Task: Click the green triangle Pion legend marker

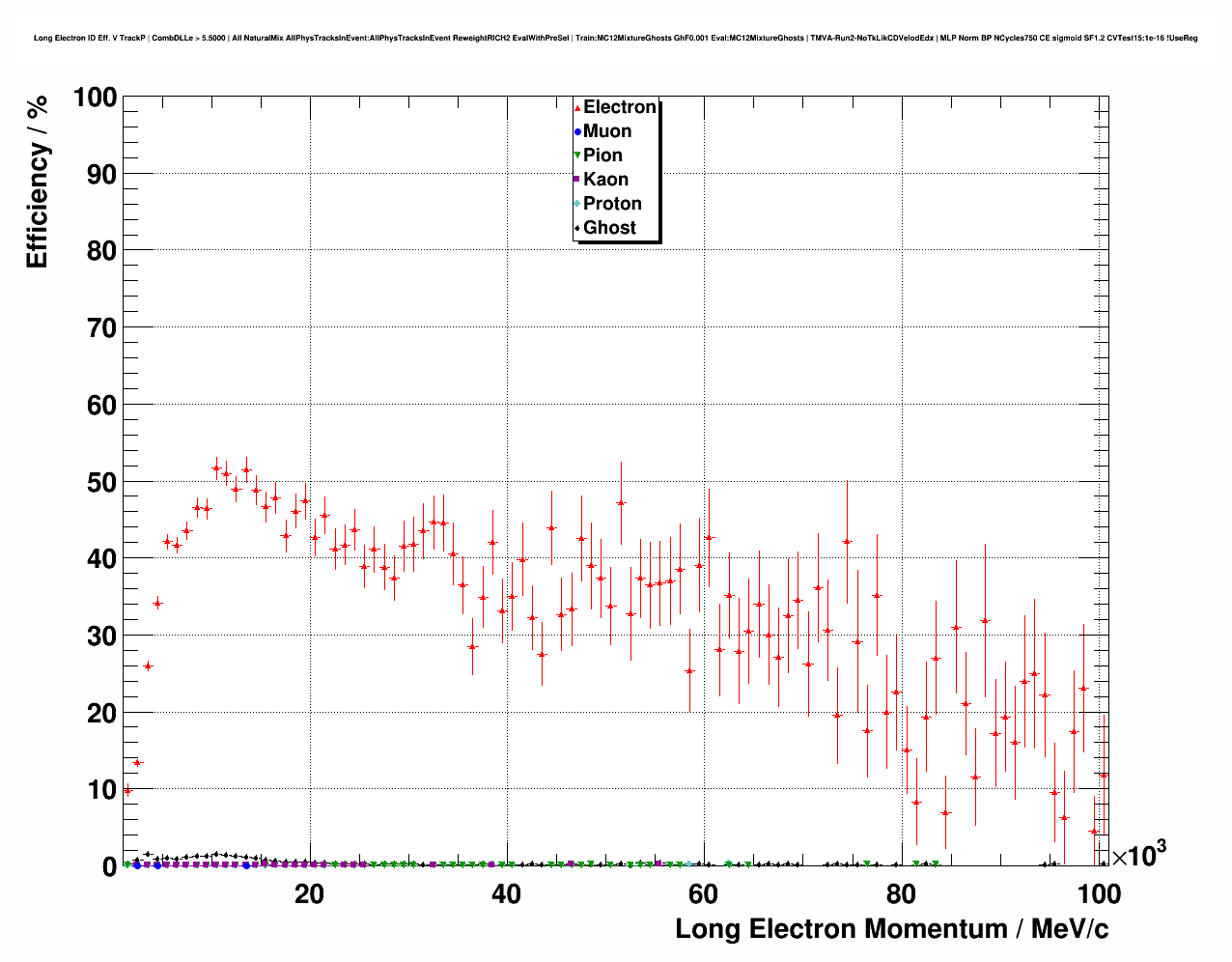Action: click(577, 156)
